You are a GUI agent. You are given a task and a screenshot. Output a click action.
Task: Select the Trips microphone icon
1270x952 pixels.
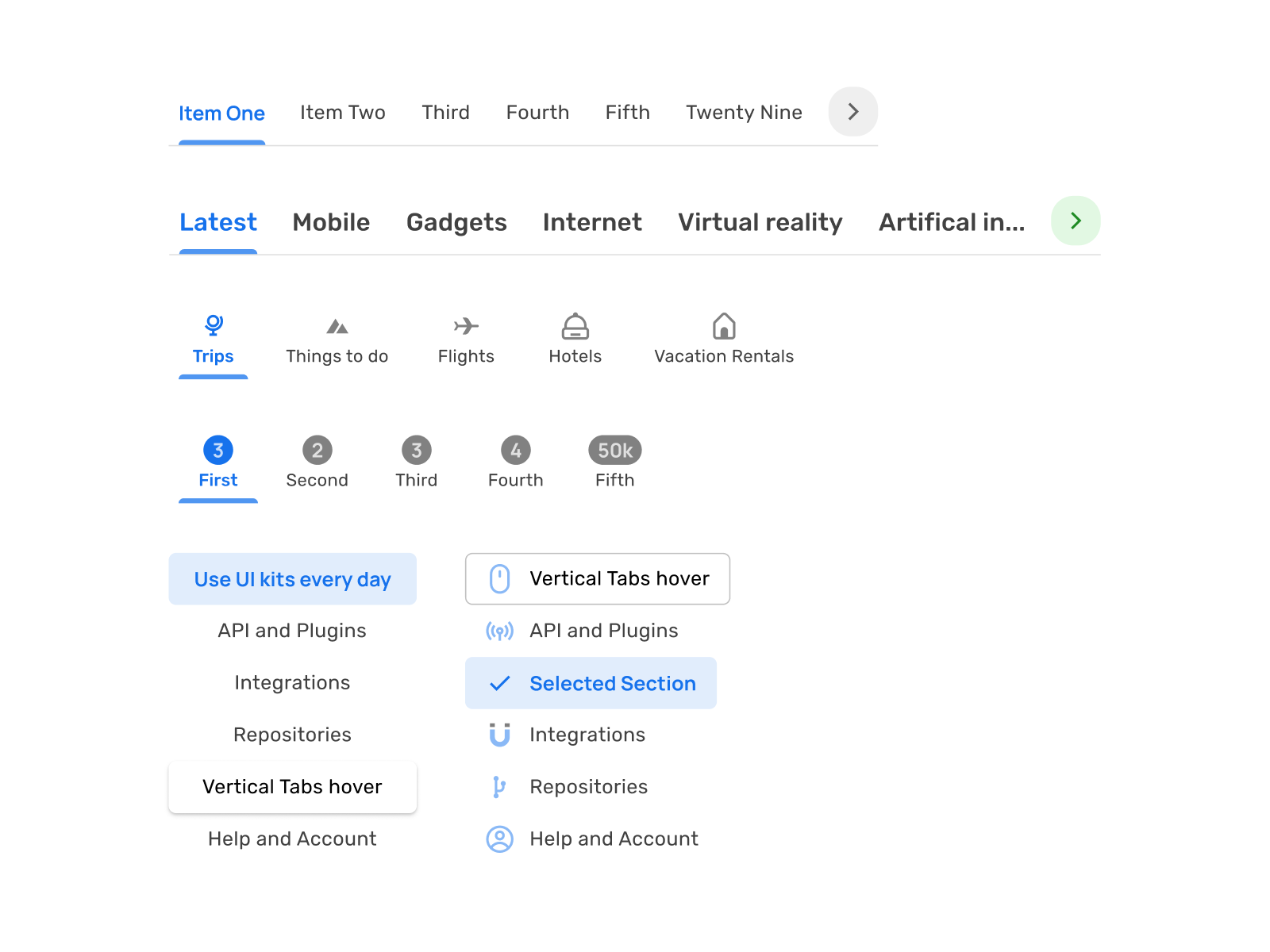(x=214, y=325)
